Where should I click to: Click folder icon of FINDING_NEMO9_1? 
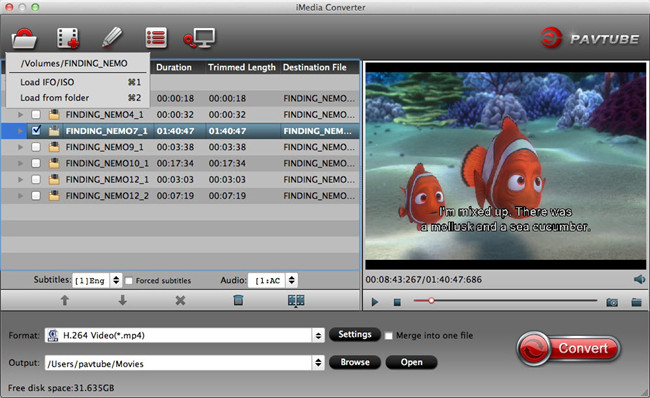(54, 147)
